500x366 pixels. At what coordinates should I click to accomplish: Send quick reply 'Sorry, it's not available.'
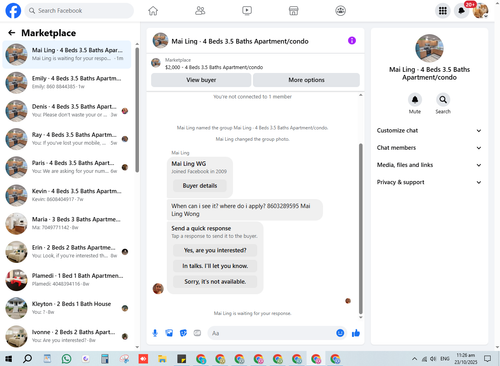coord(215,282)
